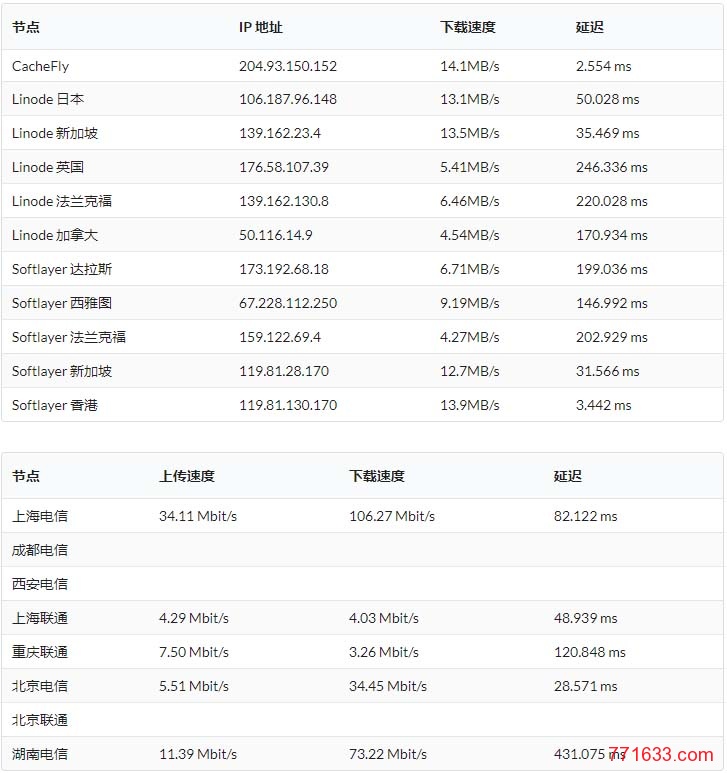The image size is (727, 773).
Task: Click the 48.939 ms latency cell
Action: coord(585,618)
